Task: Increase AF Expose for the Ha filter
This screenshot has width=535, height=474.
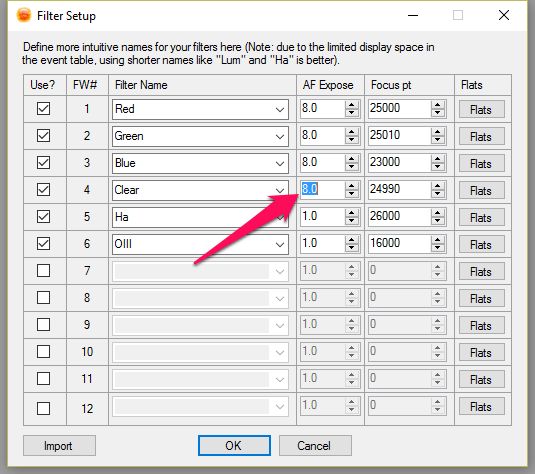Action: point(351,213)
